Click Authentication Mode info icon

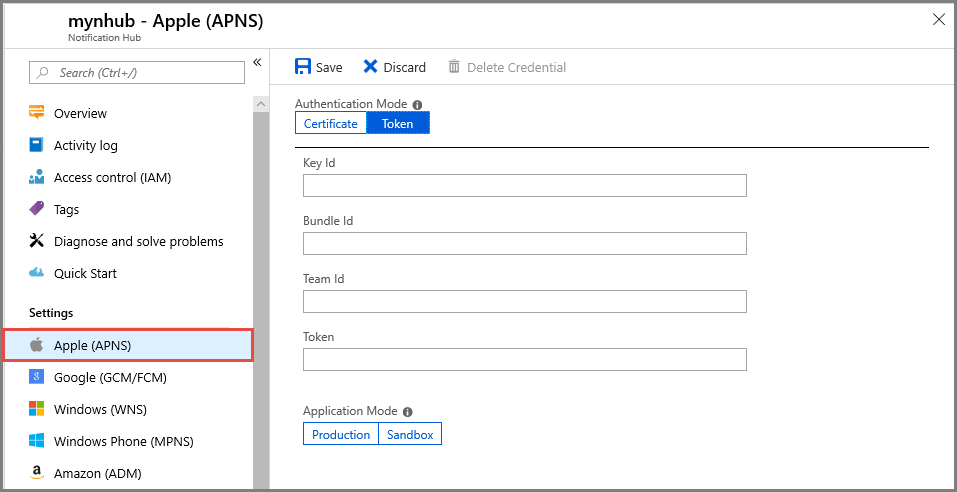pos(417,104)
